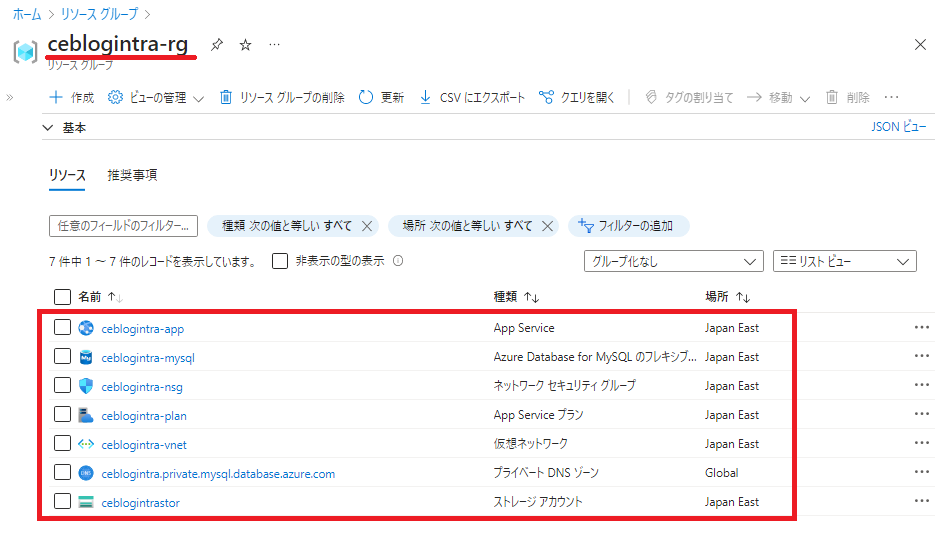Click the DNS icon of private zone
This screenshot has width=949, height=534.
click(x=86, y=473)
